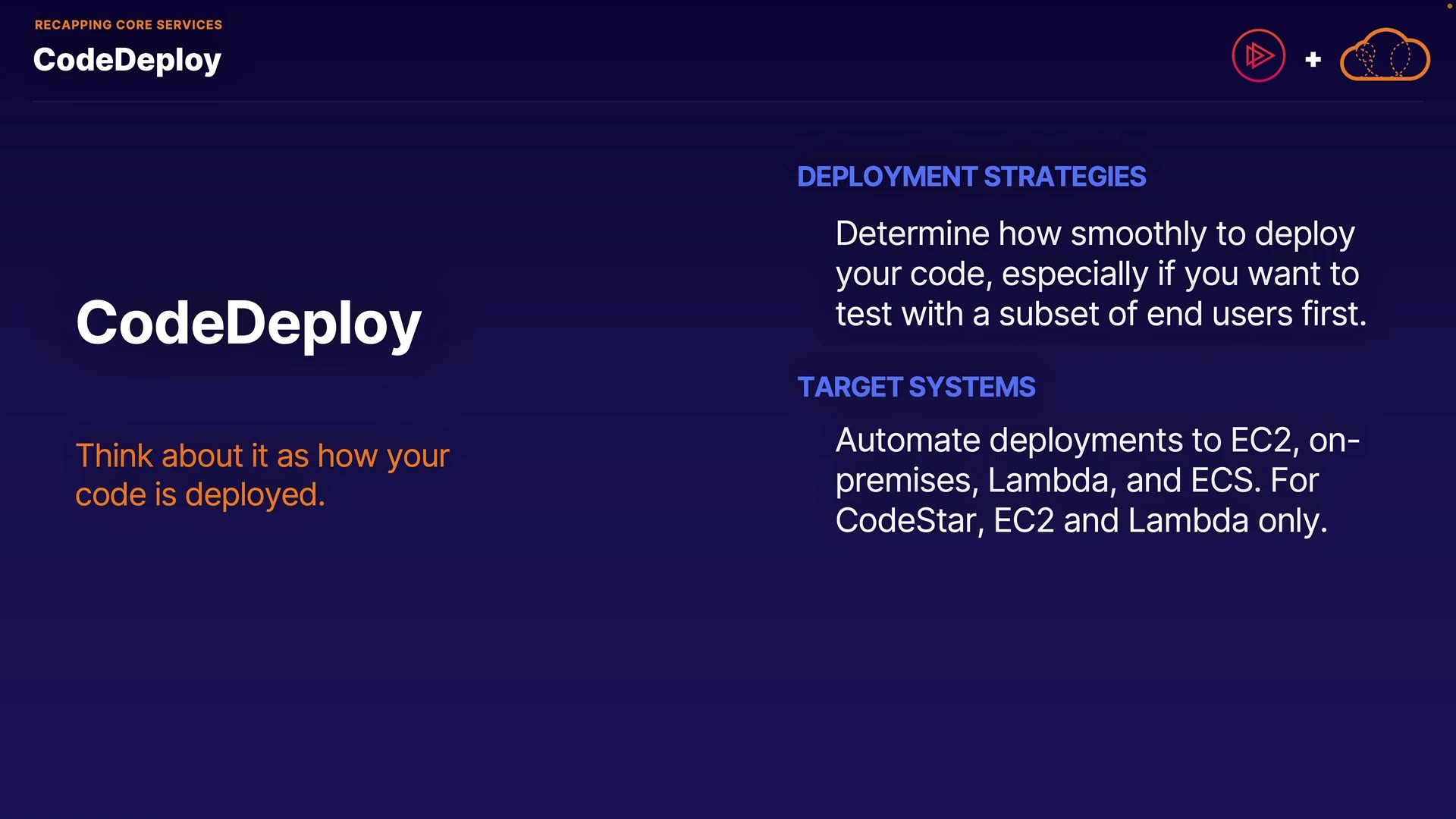Image resolution: width=1456 pixels, height=819 pixels.
Task: Click the orange line 'Think about it as how your'
Action: [262, 456]
